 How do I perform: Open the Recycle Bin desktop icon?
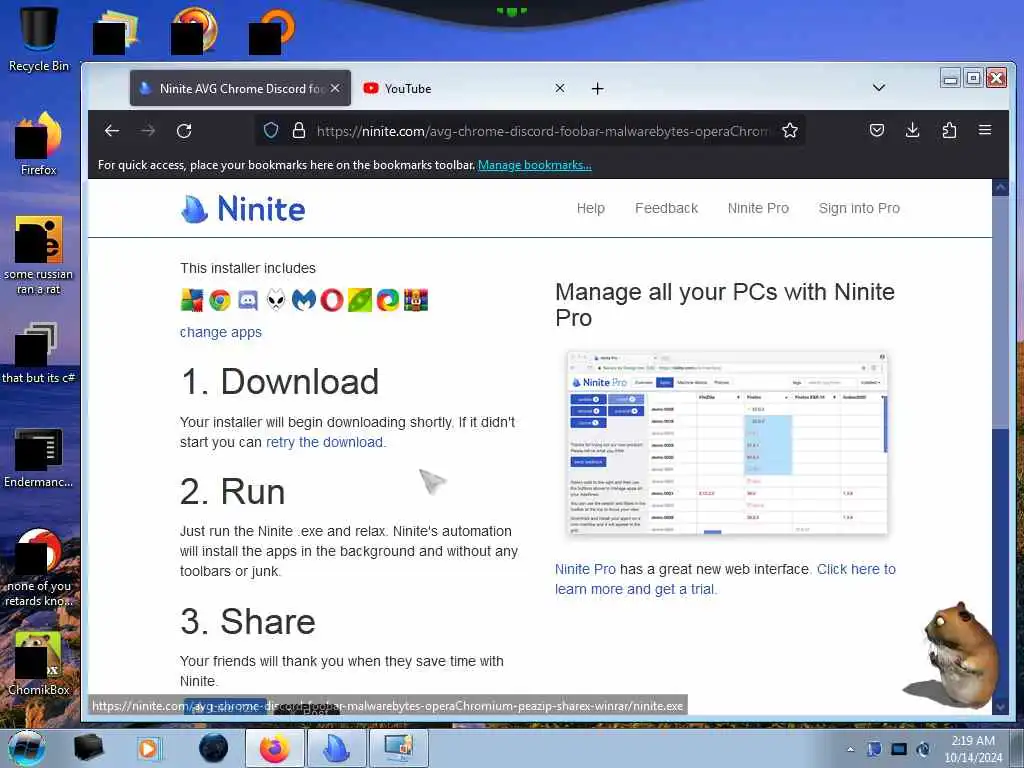[x=39, y=38]
